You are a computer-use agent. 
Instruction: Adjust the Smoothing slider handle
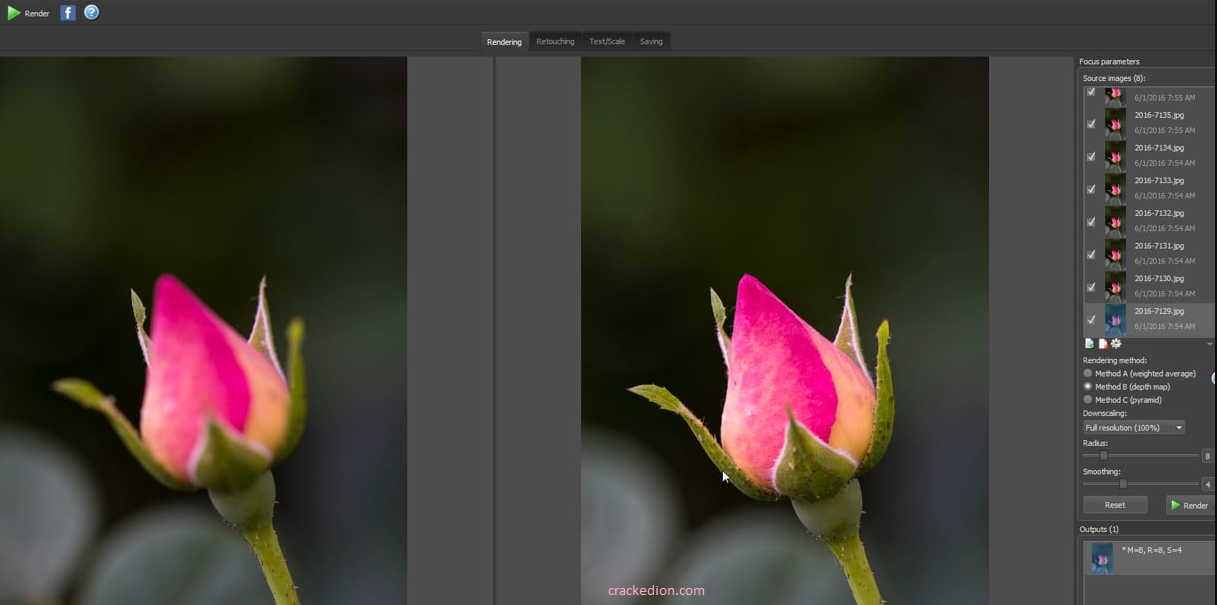click(x=1123, y=484)
